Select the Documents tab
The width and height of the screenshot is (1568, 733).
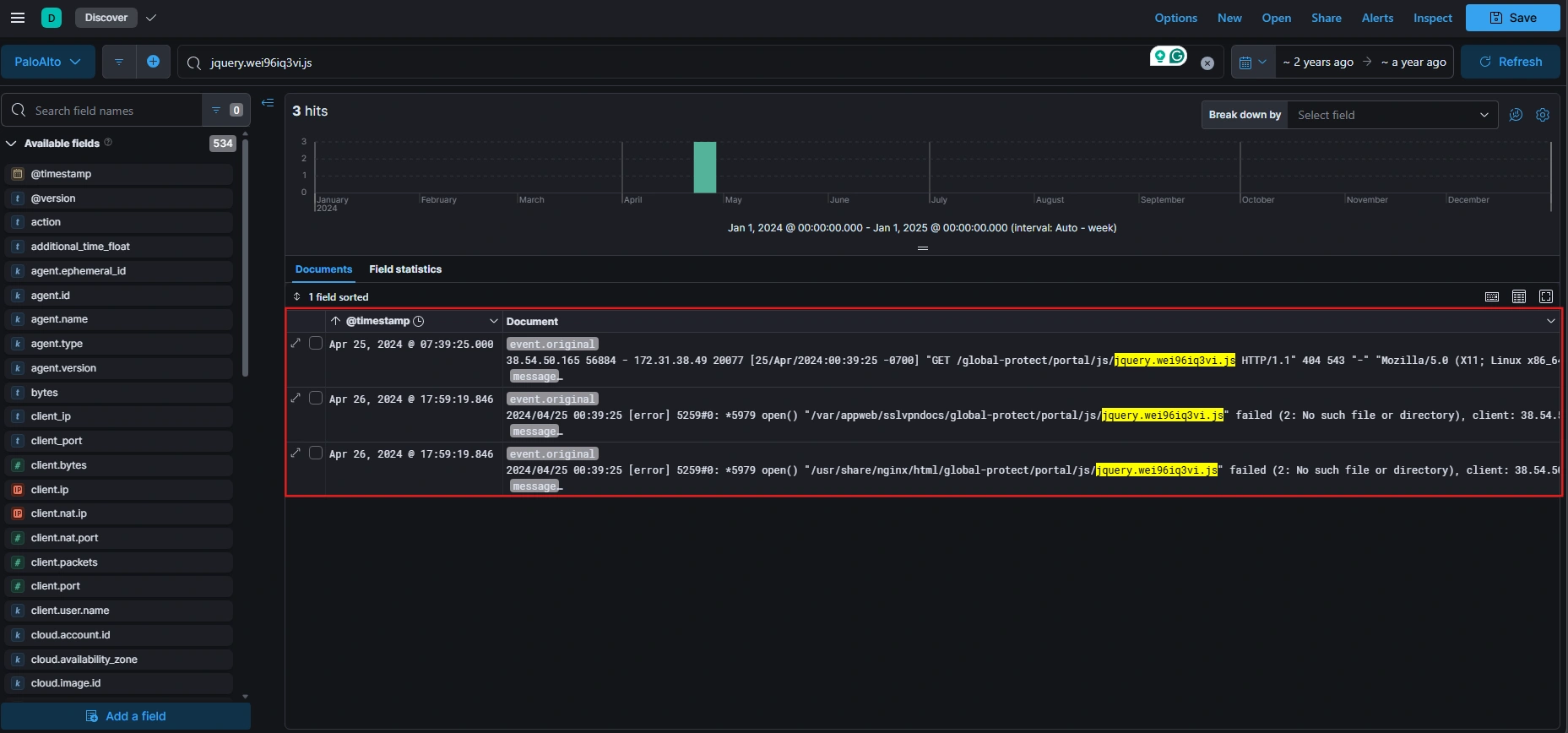pyautogui.click(x=323, y=269)
